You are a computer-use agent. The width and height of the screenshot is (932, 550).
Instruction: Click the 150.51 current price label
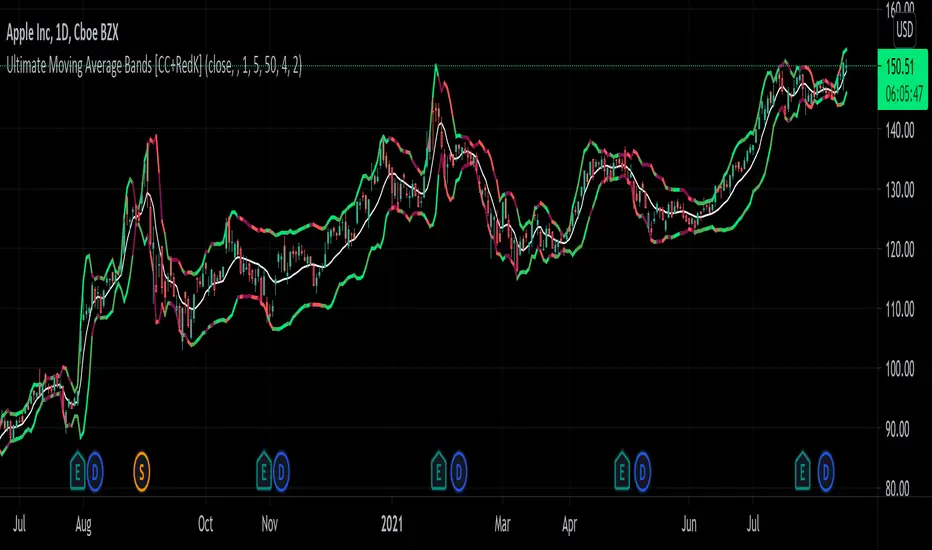pyautogui.click(x=900, y=67)
